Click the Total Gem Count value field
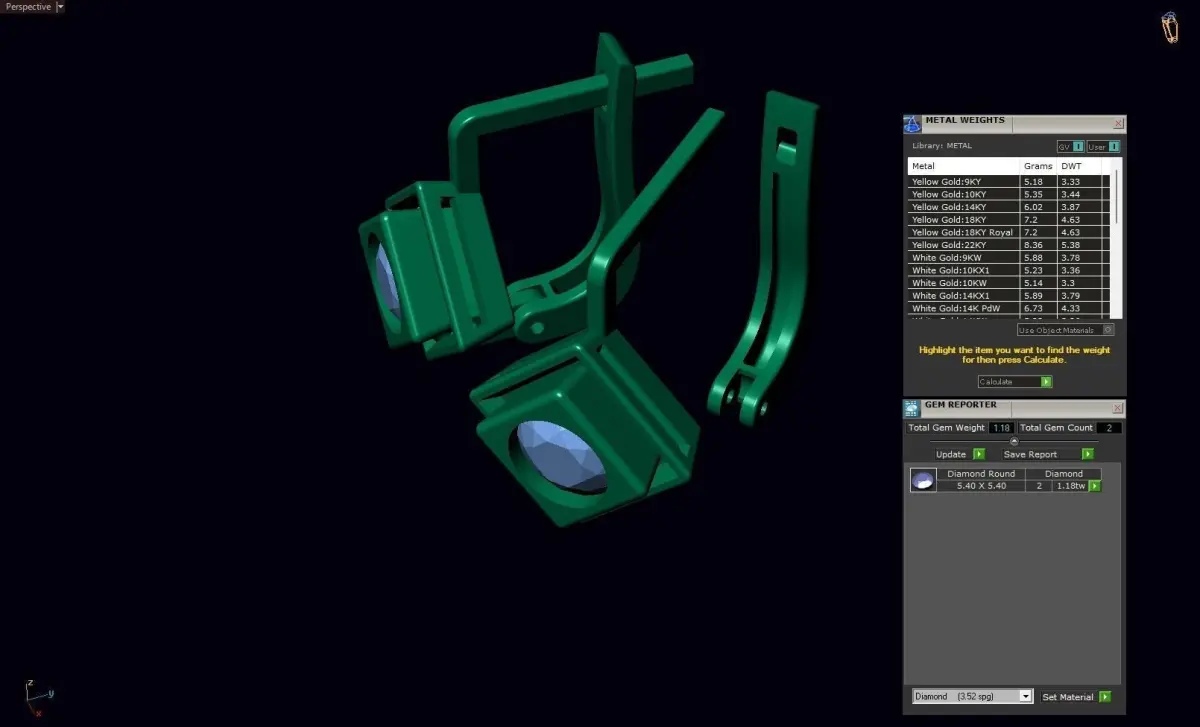 tap(1109, 428)
